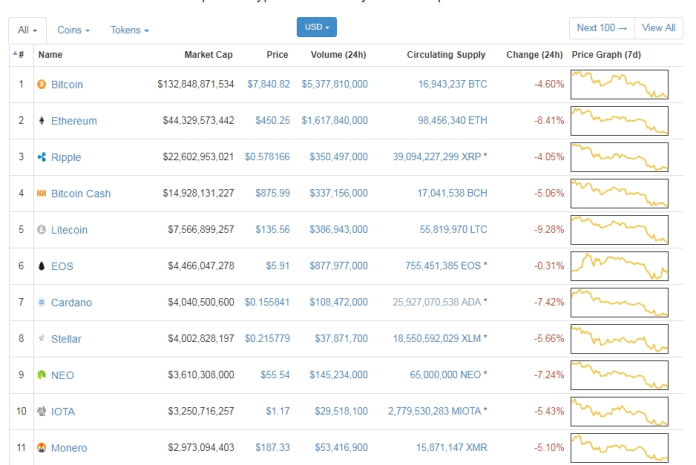The width and height of the screenshot is (696, 465).
Task: Click the Bitcoin coin logo icon
Action: [41, 85]
